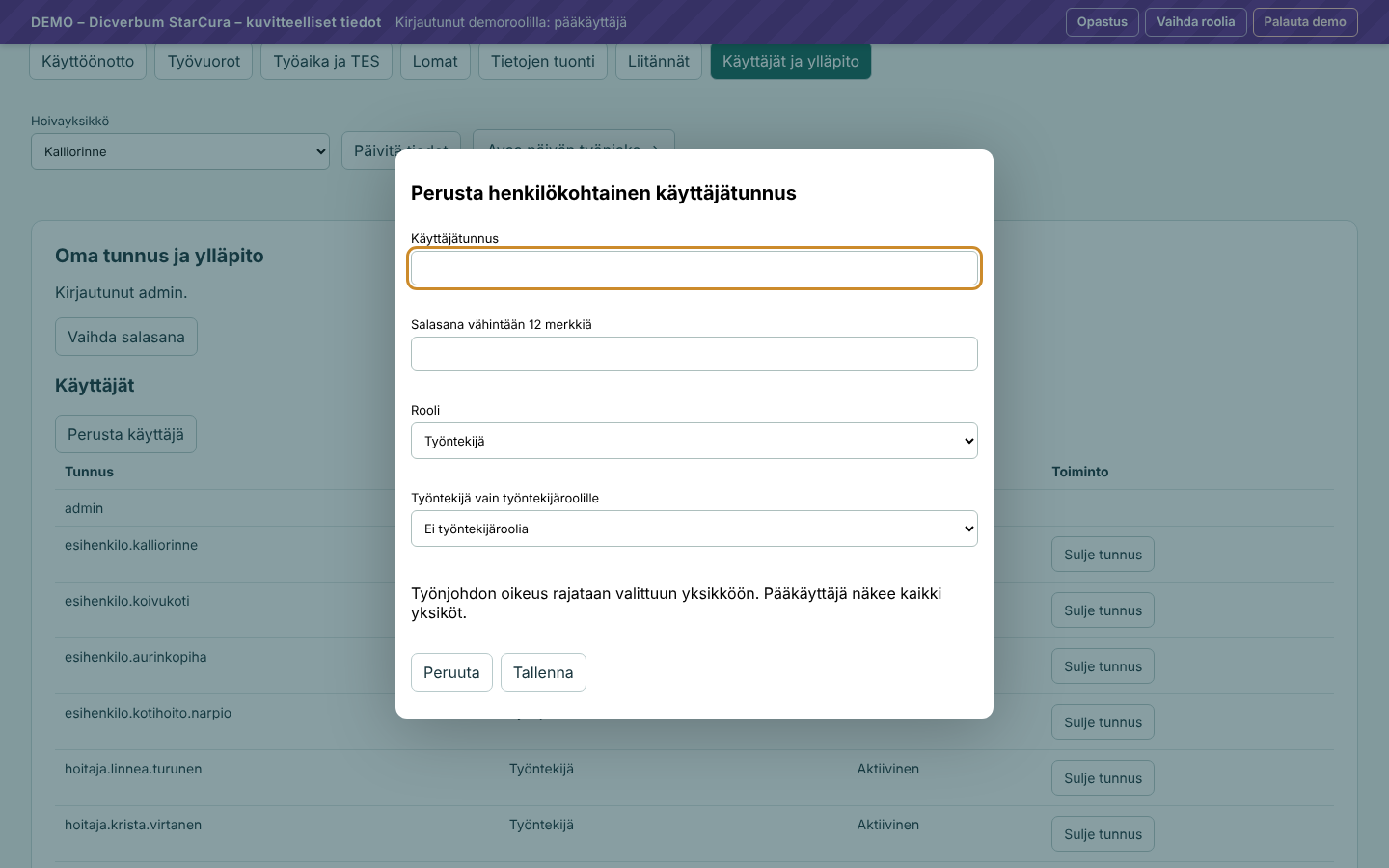The width and height of the screenshot is (1389, 868).
Task: Click the Perusta käyttäjä button
Action: [x=125, y=434]
